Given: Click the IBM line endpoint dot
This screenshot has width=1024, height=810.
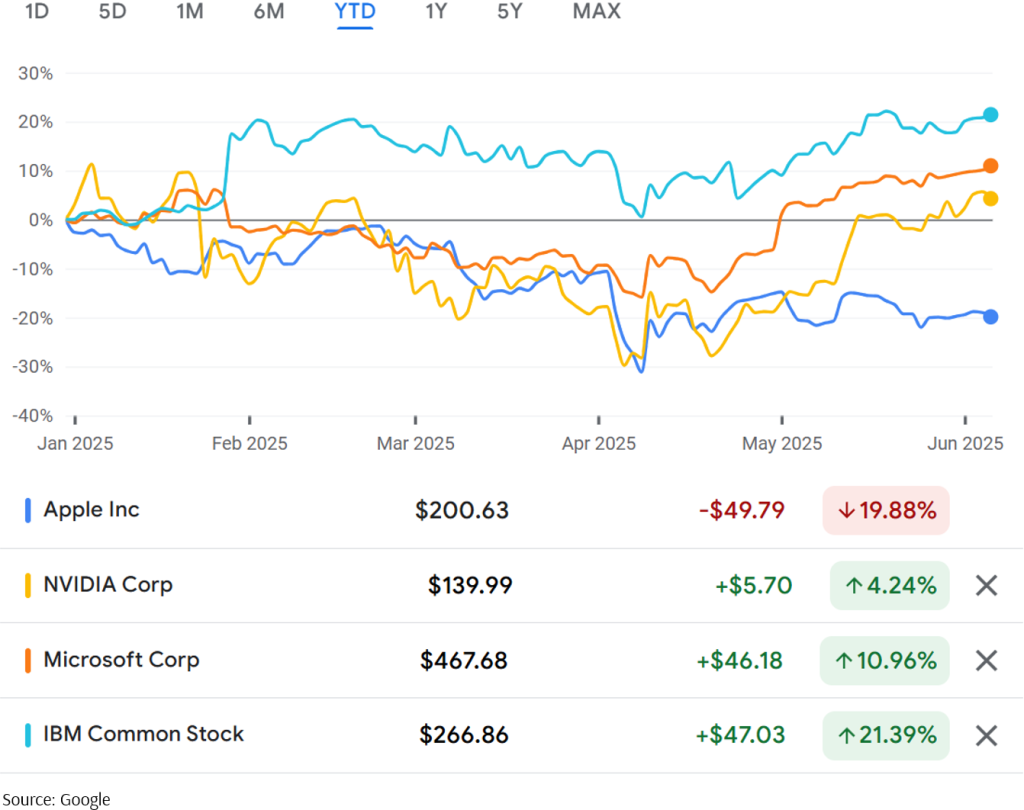Looking at the screenshot, I should (x=990, y=115).
